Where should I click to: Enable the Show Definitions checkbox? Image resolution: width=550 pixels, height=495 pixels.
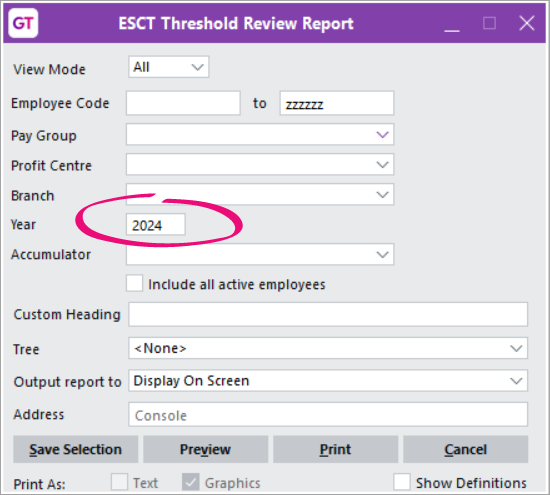pyautogui.click(x=402, y=482)
